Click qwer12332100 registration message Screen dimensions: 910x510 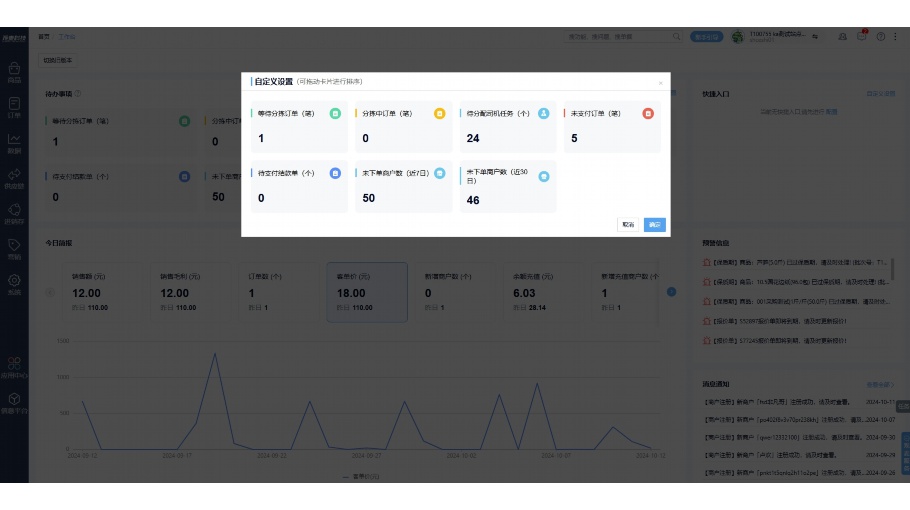(x=799, y=437)
